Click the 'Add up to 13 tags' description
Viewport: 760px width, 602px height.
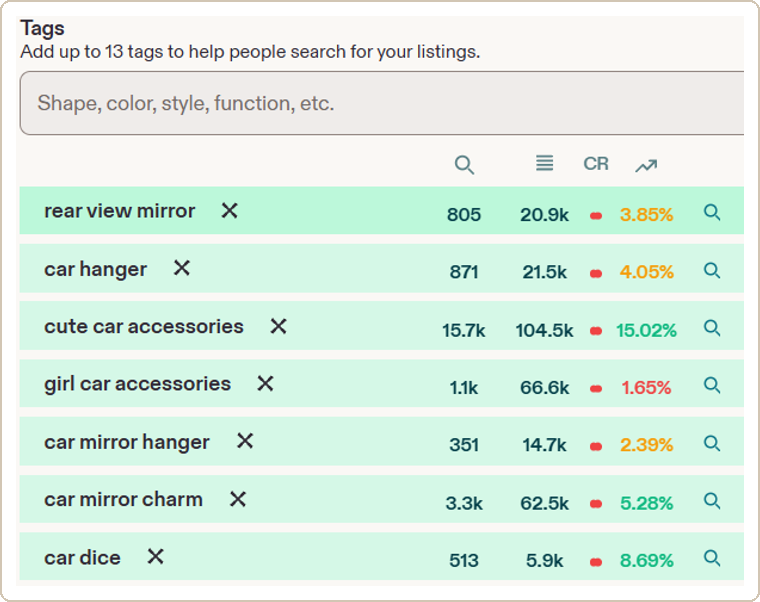tap(250, 52)
